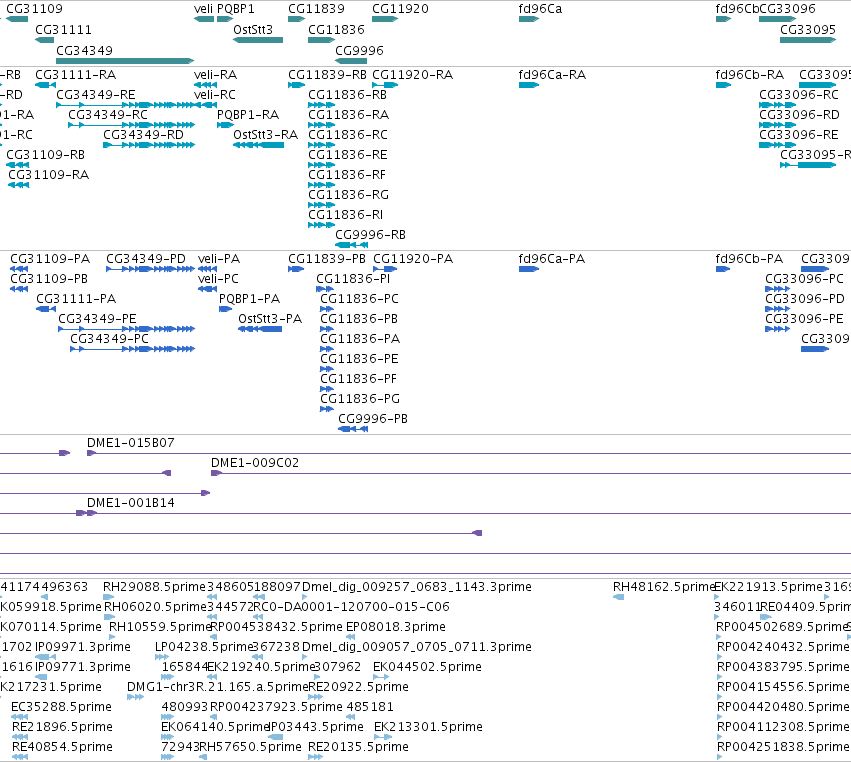
Task: Click the OstStt3 gene label
Action: [x=253, y=29]
